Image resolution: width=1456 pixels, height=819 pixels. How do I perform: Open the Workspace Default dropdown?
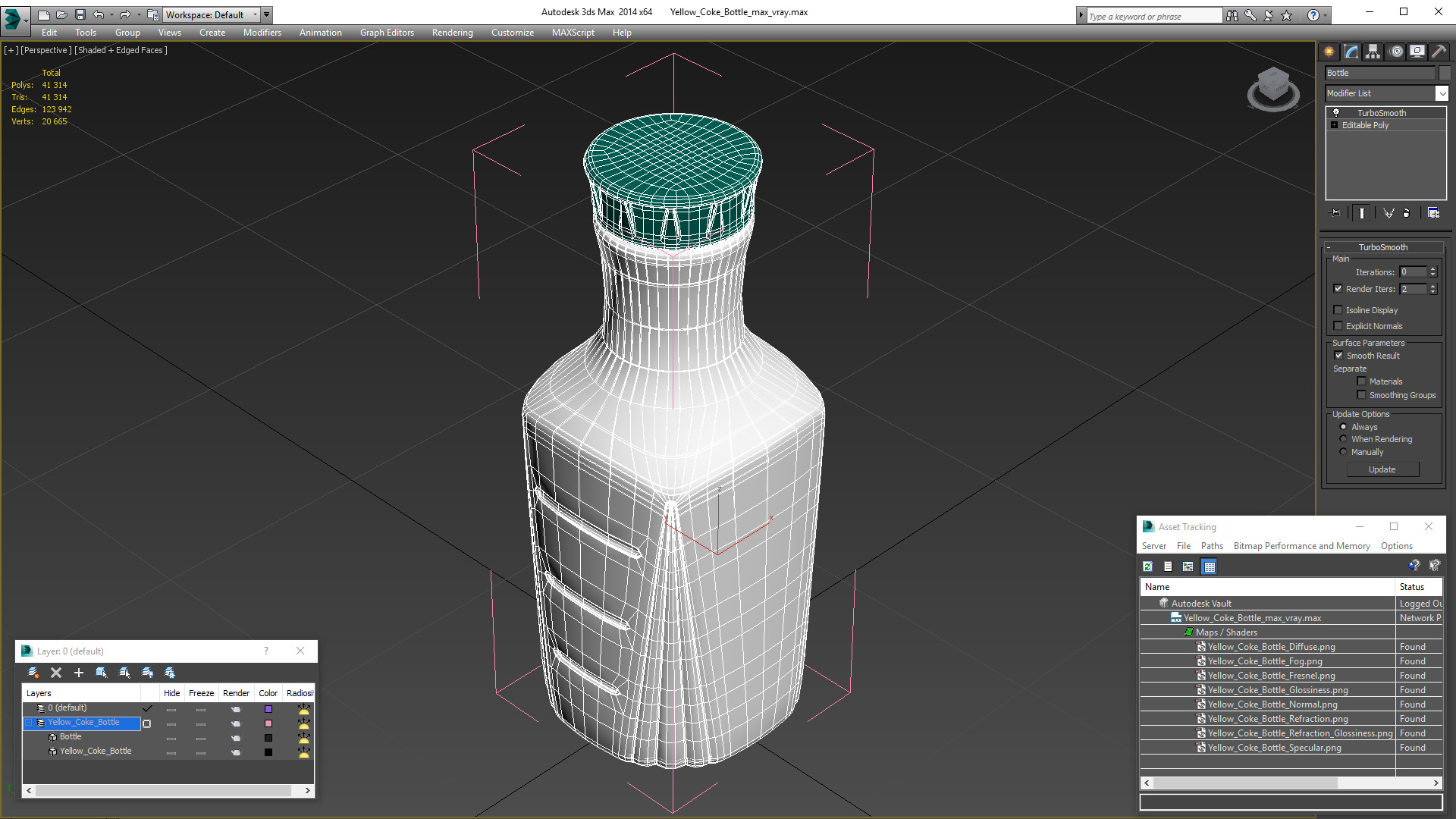point(211,14)
